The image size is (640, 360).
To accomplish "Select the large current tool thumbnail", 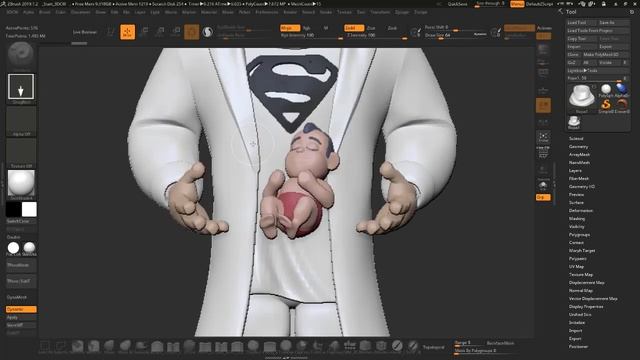I will click(x=582, y=98).
